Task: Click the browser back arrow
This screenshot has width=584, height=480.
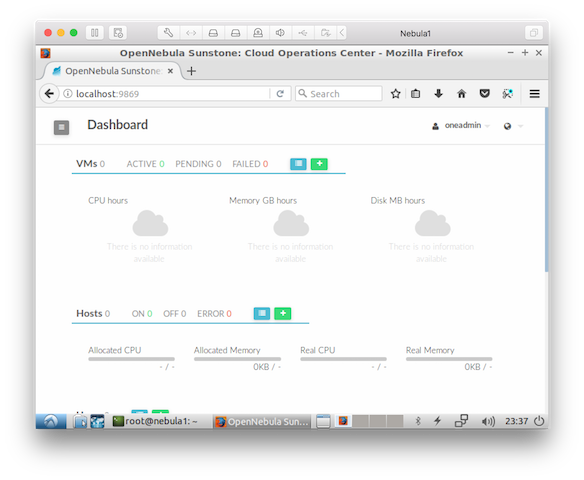Action: click(x=49, y=93)
